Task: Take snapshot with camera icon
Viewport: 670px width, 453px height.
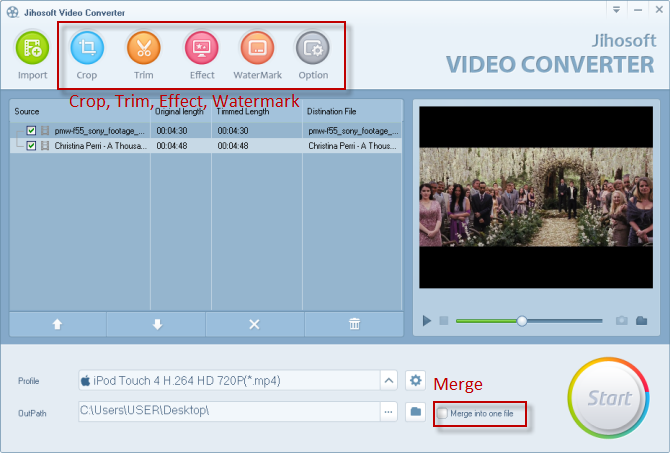Action: (621, 321)
